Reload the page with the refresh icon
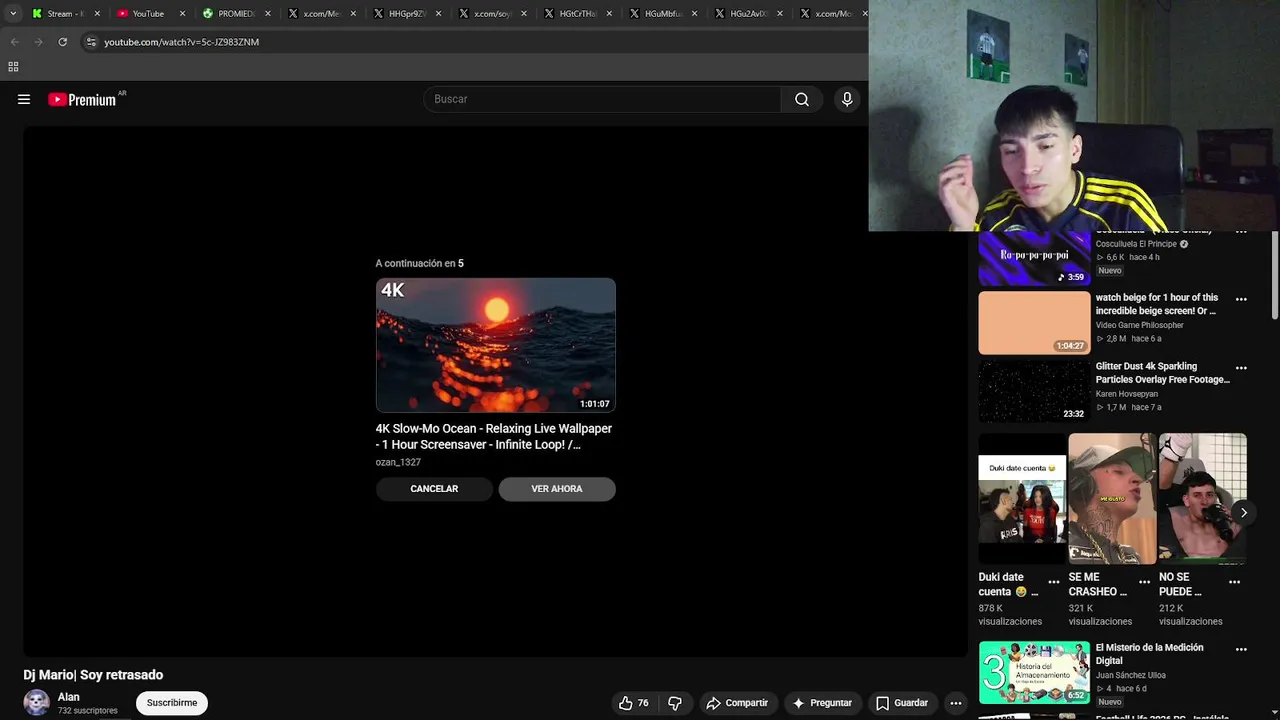Viewport: 1280px width, 720px height. tap(62, 42)
